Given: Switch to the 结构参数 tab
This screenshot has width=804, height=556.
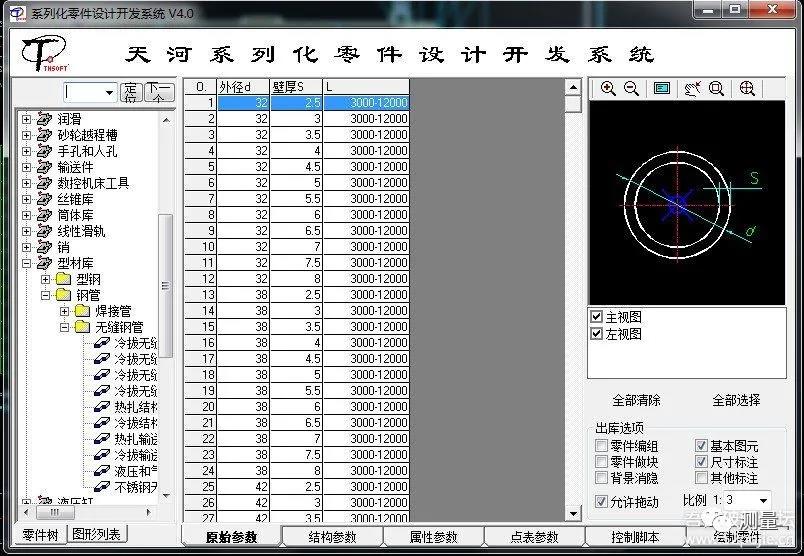Looking at the screenshot, I should coord(332,537).
